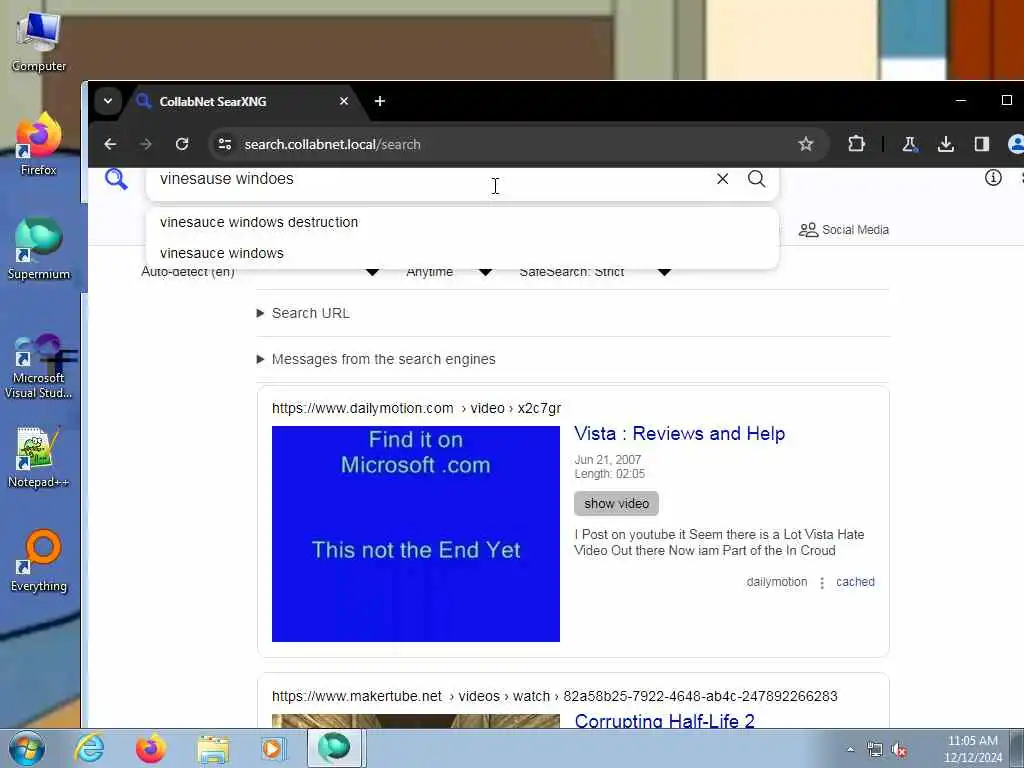
Task: Open the SafeSearch Strict dropdown
Action: click(x=594, y=272)
